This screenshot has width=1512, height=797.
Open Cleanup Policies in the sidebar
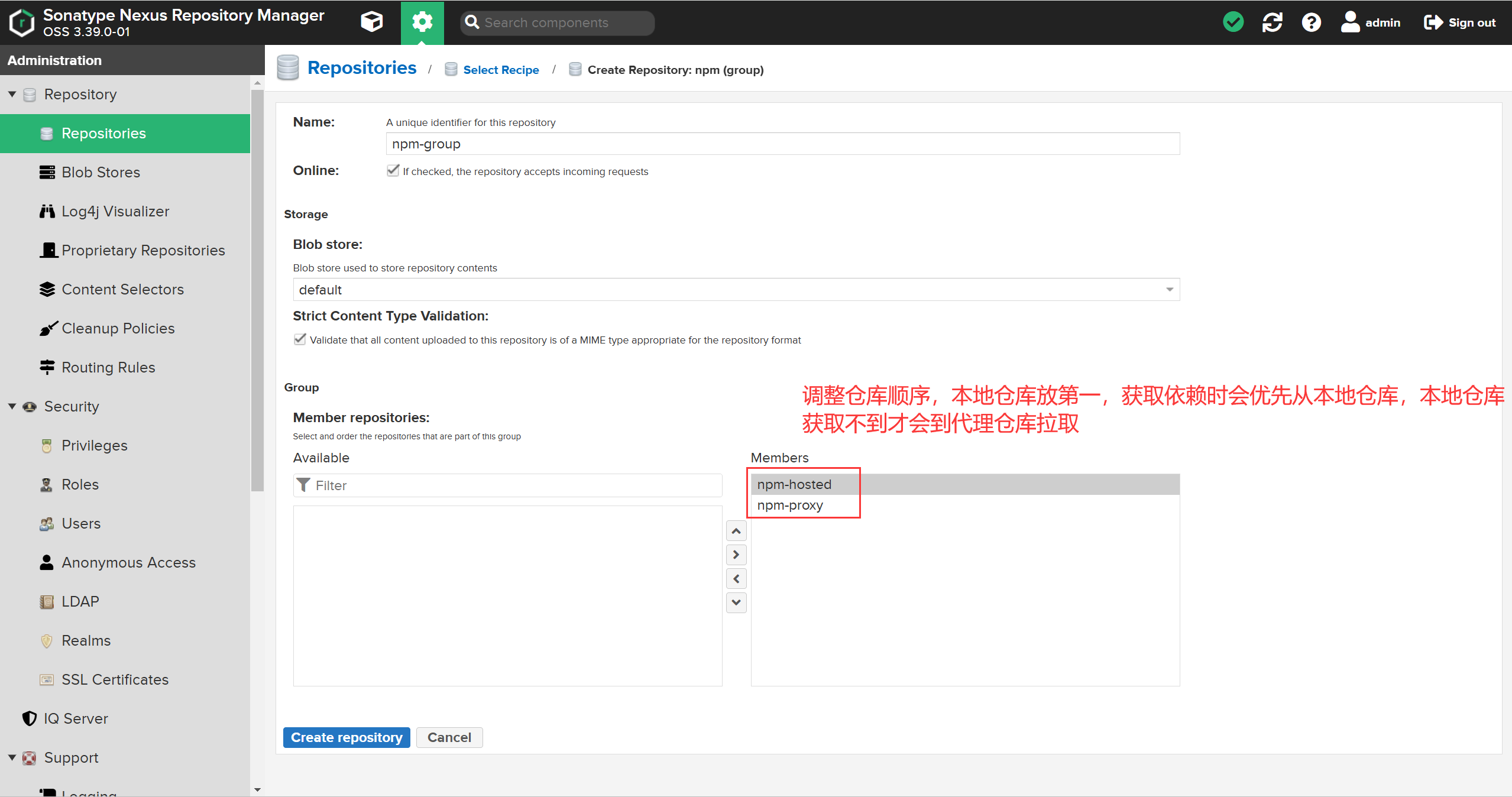click(118, 328)
